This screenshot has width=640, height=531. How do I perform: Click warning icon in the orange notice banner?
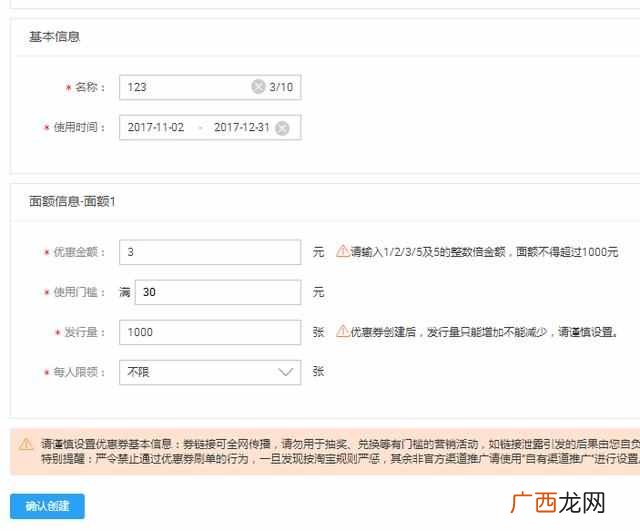coord(26,444)
